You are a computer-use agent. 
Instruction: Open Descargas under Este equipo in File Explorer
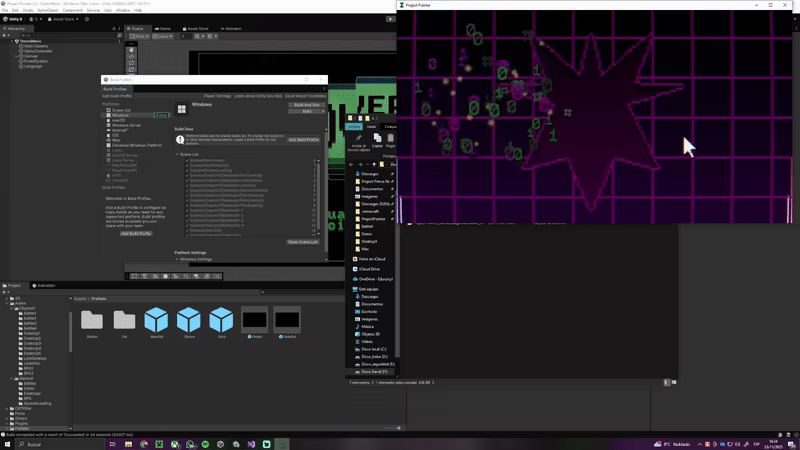(x=370, y=296)
